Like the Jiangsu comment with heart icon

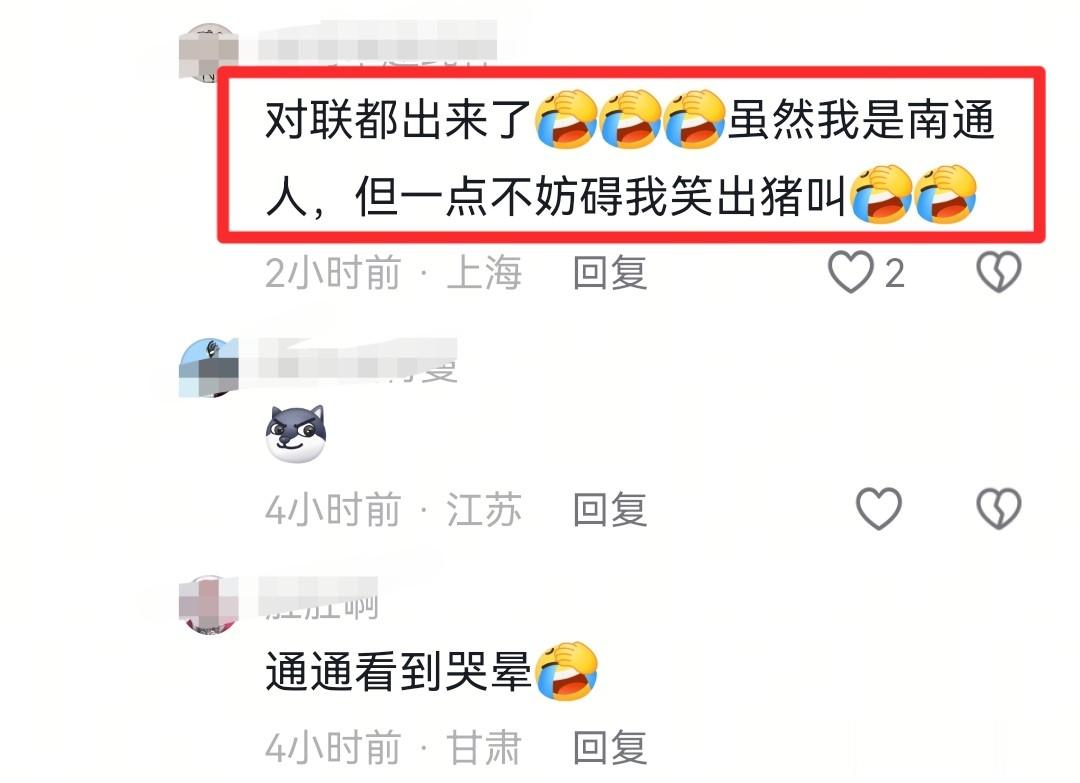879,509
